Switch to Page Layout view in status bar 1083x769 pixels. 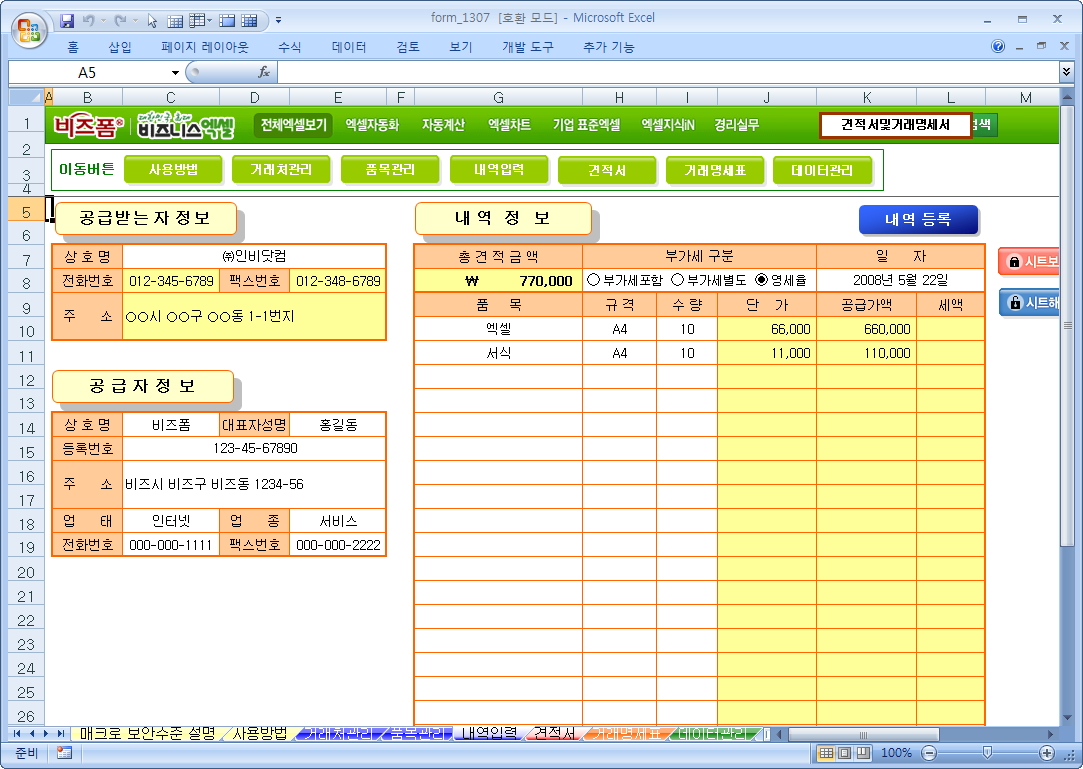pyautogui.click(x=843, y=753)
